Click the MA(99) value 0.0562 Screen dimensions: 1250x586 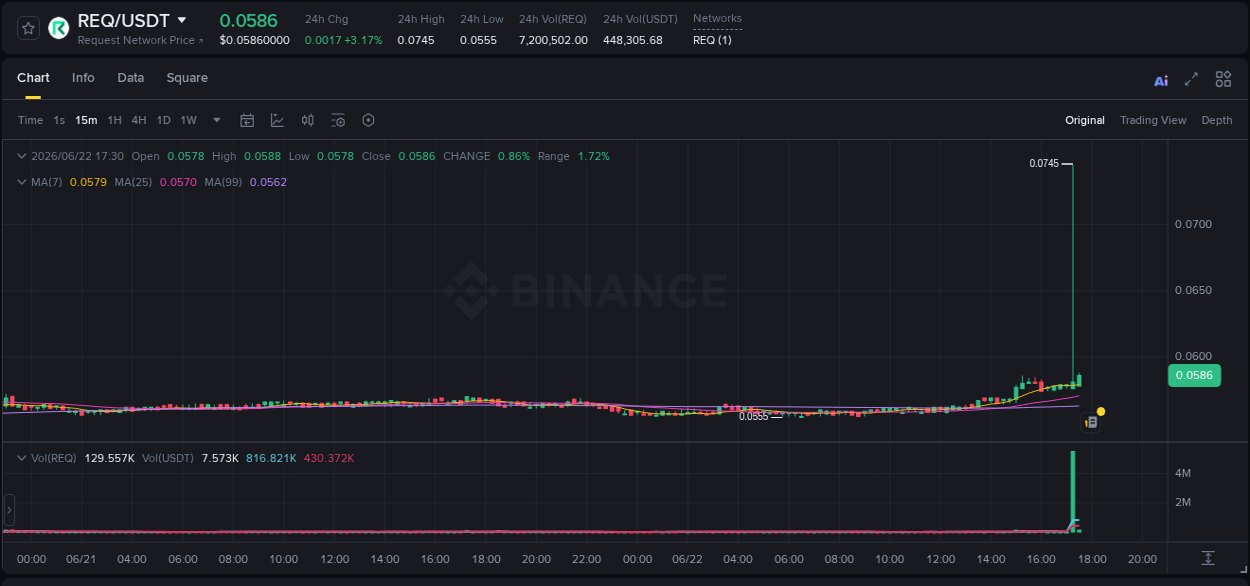(268, 182)
